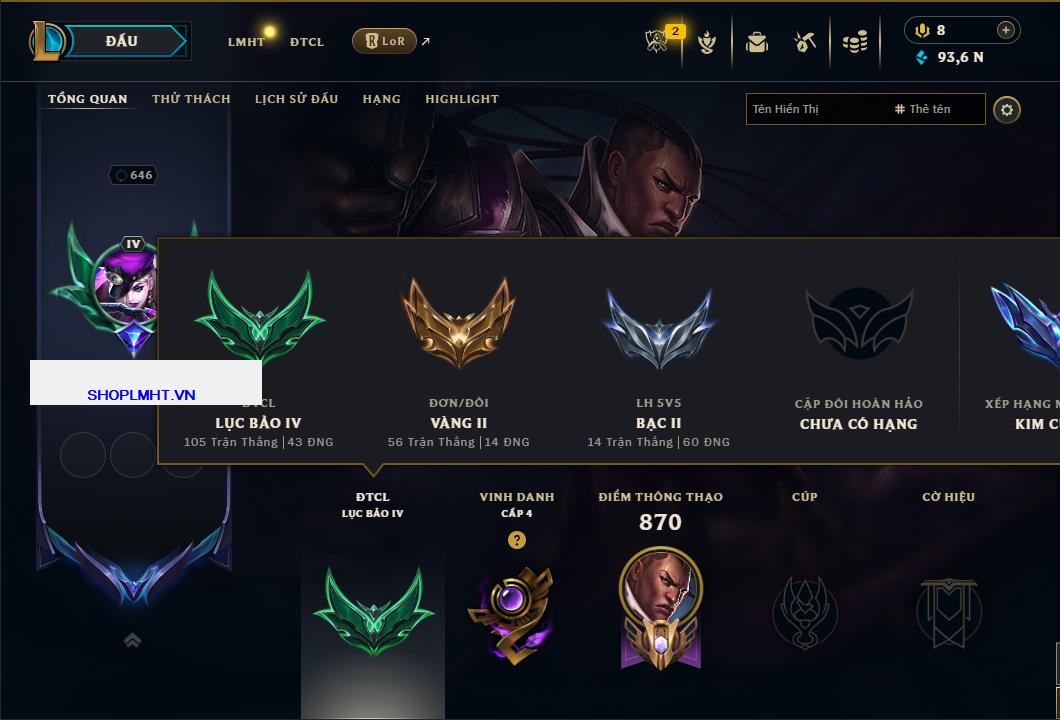Click the LoR button
The width and height of the screenshot is (1060, 720).
pos(384,41)
